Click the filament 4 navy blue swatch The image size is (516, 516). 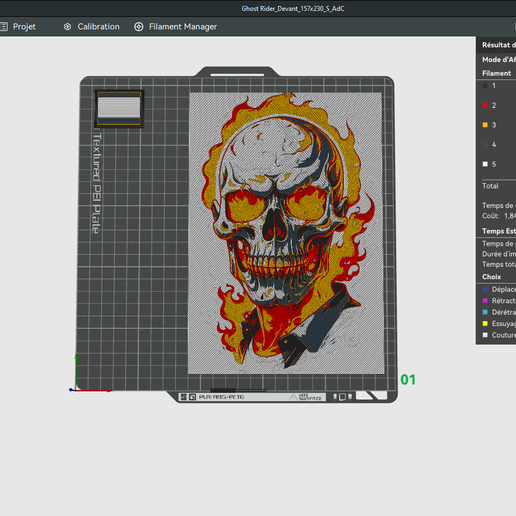coord(485,145)
